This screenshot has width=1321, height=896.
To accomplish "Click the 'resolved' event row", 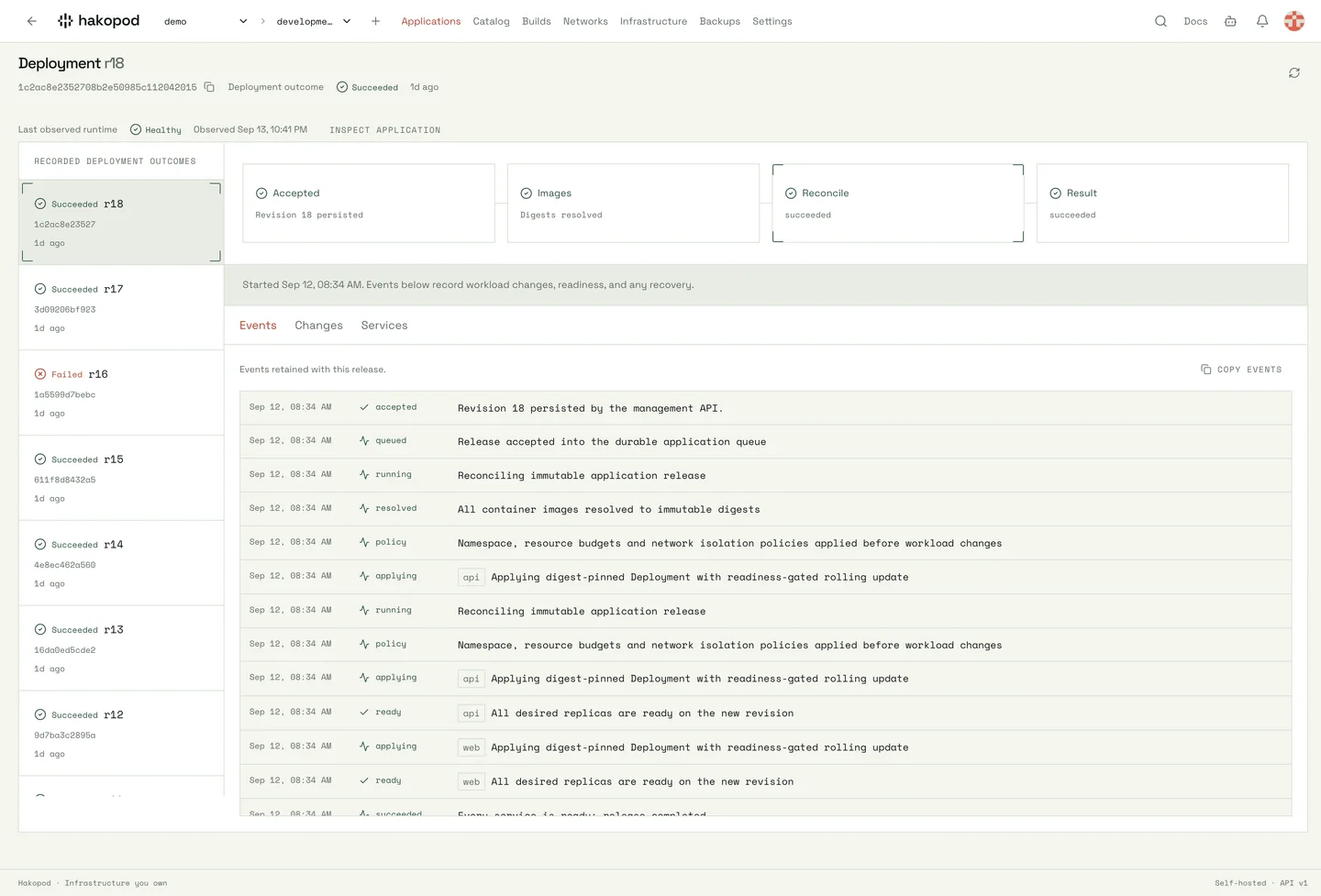I will [x=765, y=509].
